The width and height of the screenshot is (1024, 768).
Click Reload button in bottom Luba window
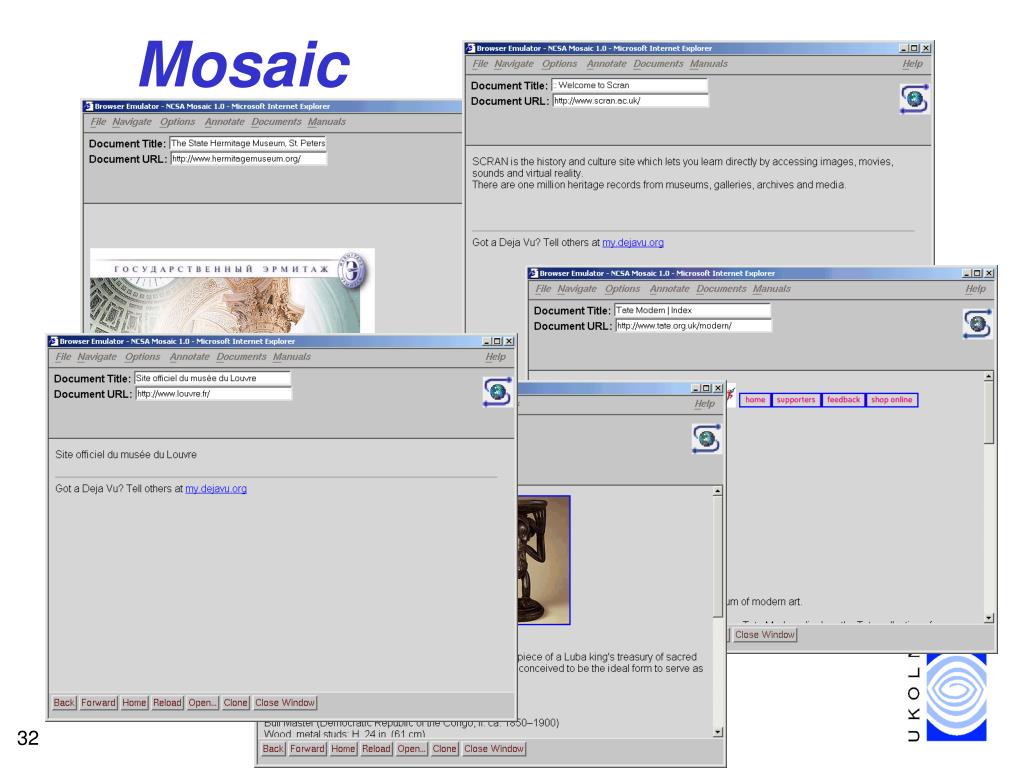376,749
